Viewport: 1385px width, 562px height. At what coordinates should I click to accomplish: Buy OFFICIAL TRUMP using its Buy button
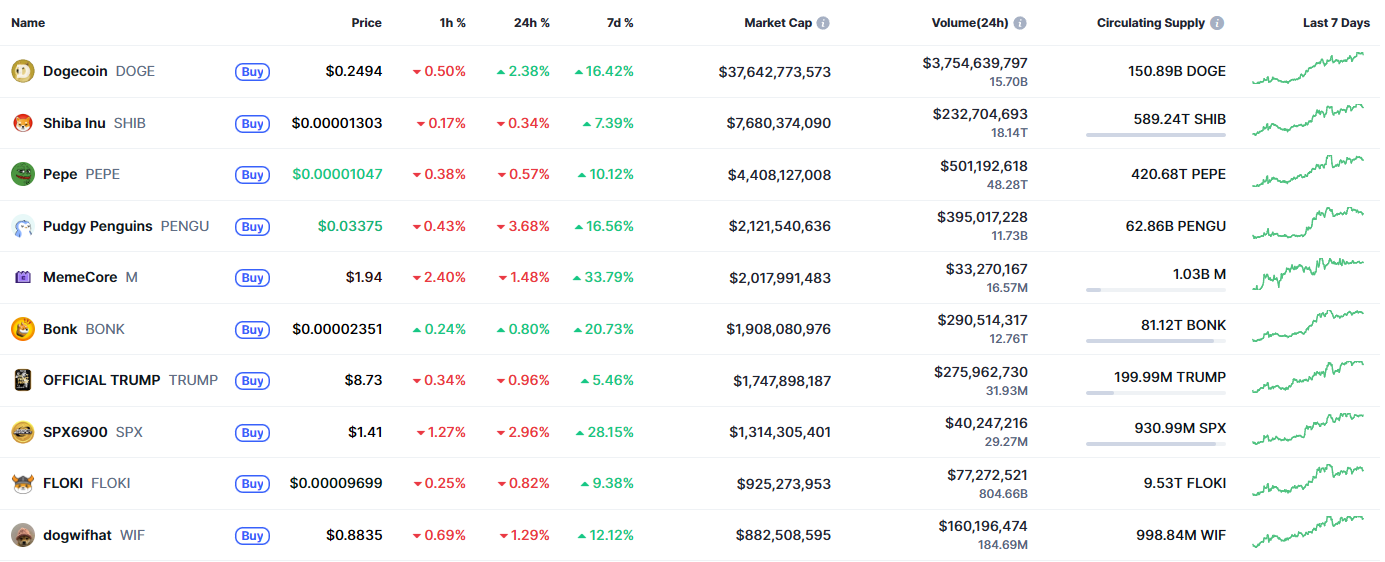tap(253, 381)
